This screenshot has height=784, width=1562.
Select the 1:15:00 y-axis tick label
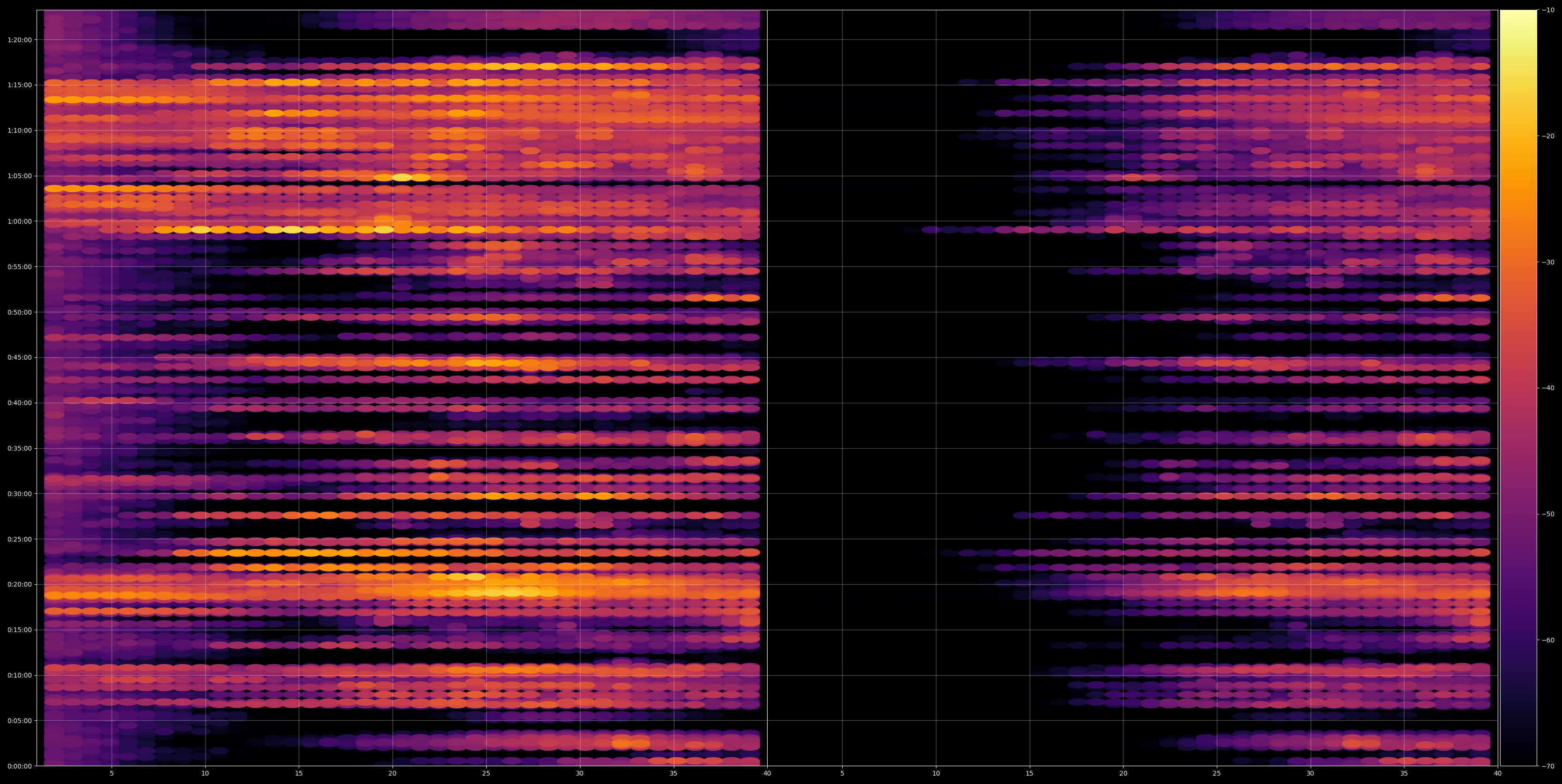(x=19, y=85)
